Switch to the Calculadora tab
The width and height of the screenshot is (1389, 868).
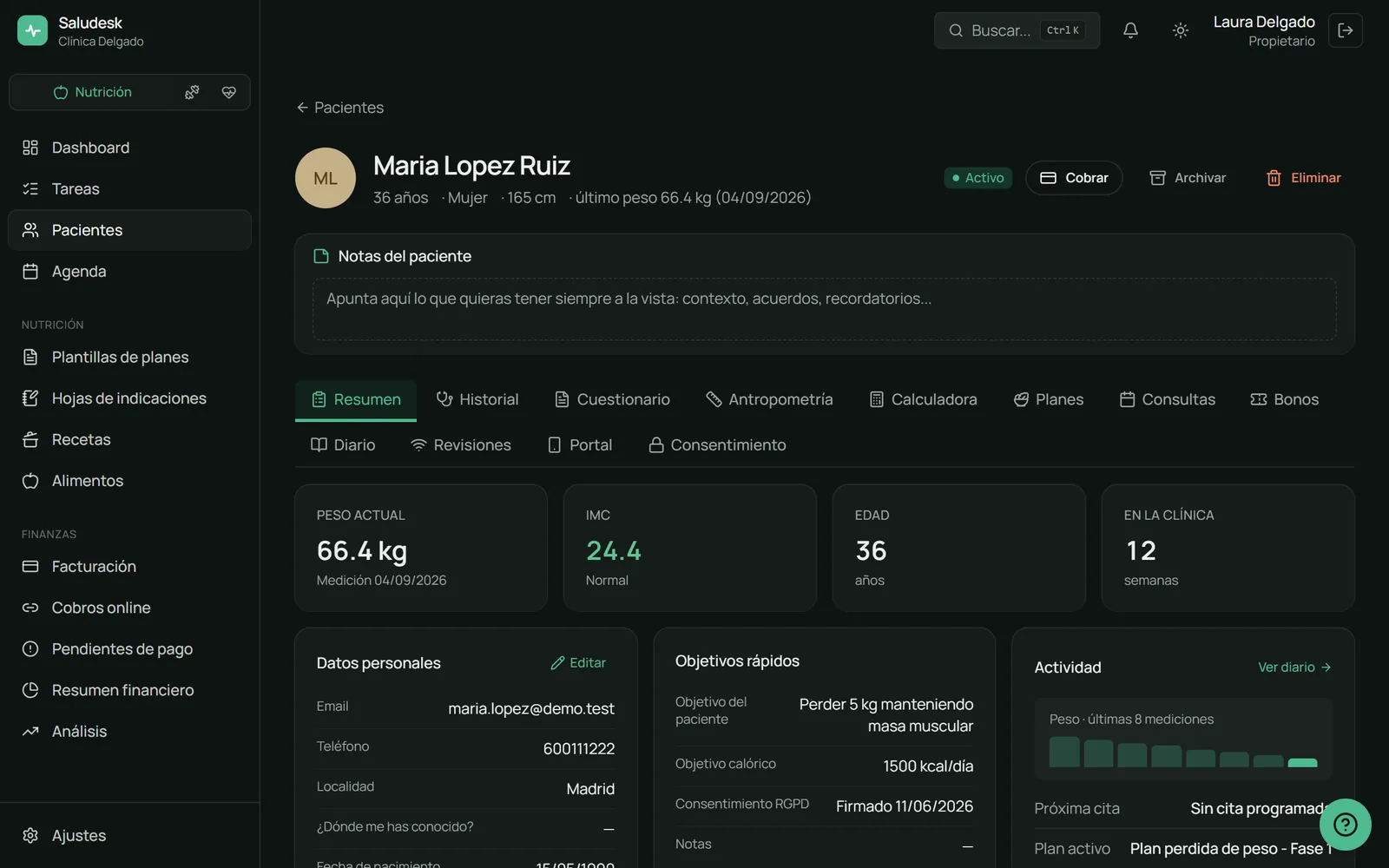point(923,399)
